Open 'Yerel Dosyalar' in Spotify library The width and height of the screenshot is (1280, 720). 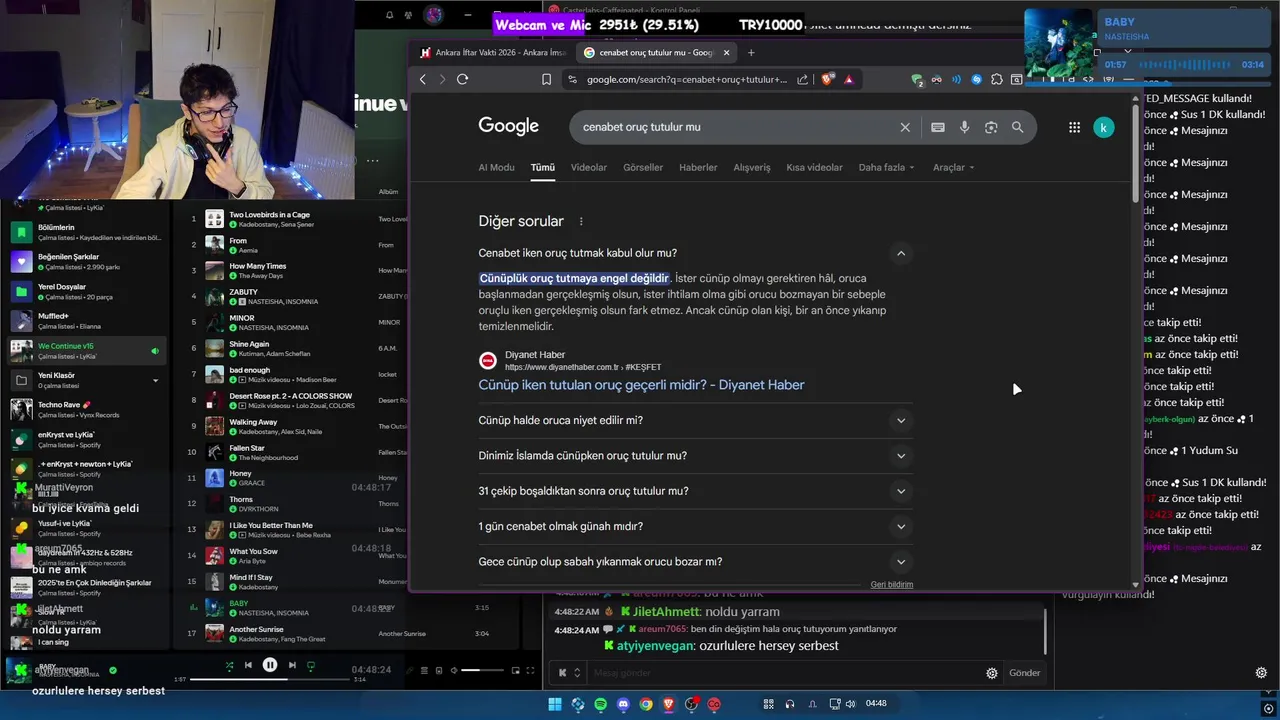coord(85,292)
